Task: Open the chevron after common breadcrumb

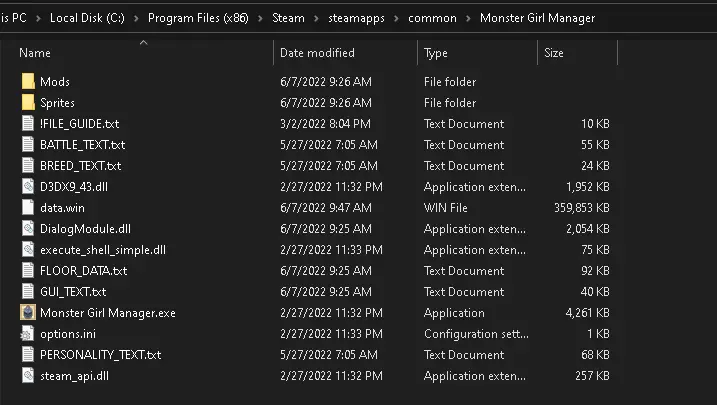Action: click(468, 18)
